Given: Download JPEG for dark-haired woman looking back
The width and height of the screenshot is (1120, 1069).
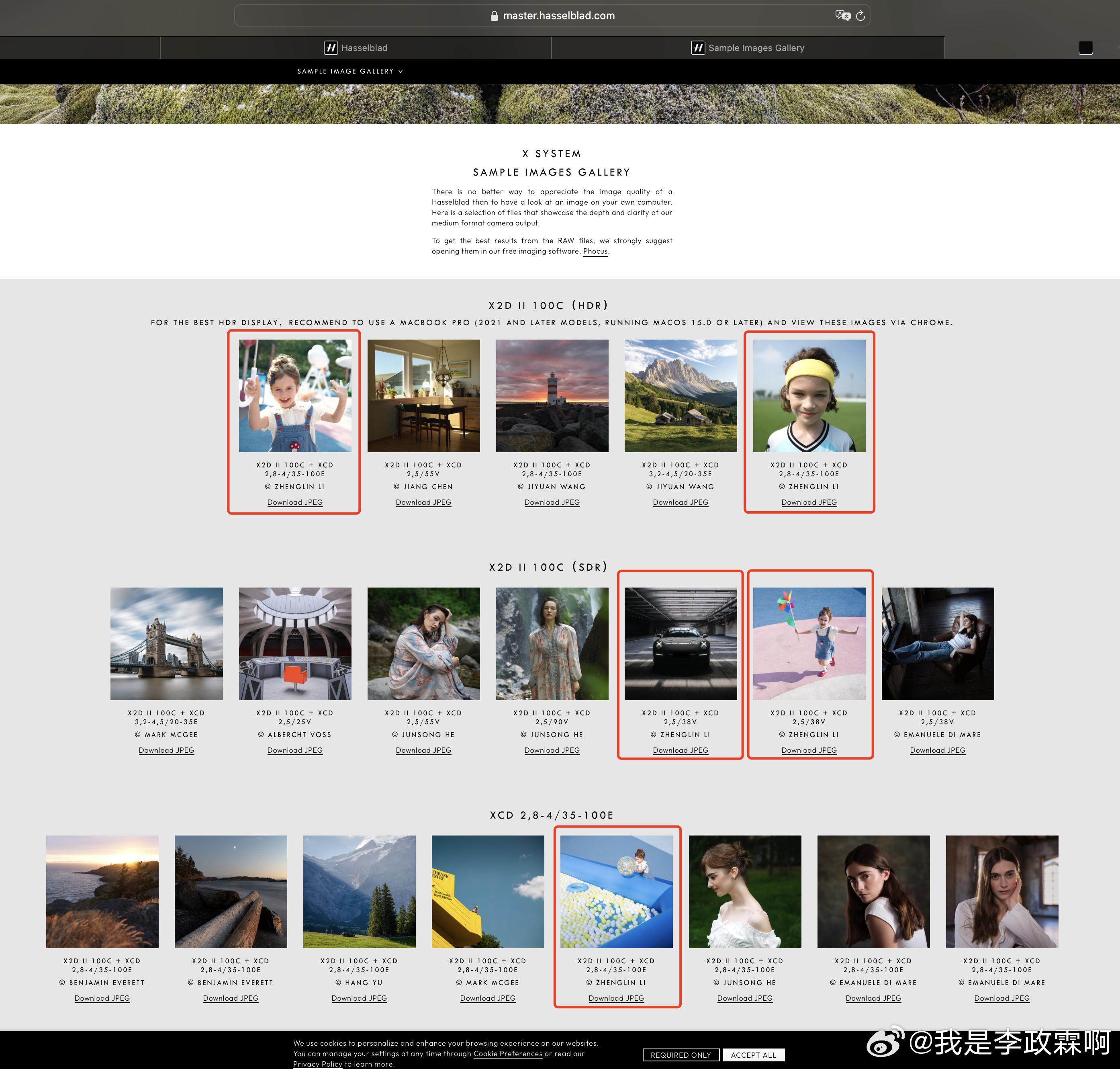Looking at the screenshot, I should click(x=873, y=998).
